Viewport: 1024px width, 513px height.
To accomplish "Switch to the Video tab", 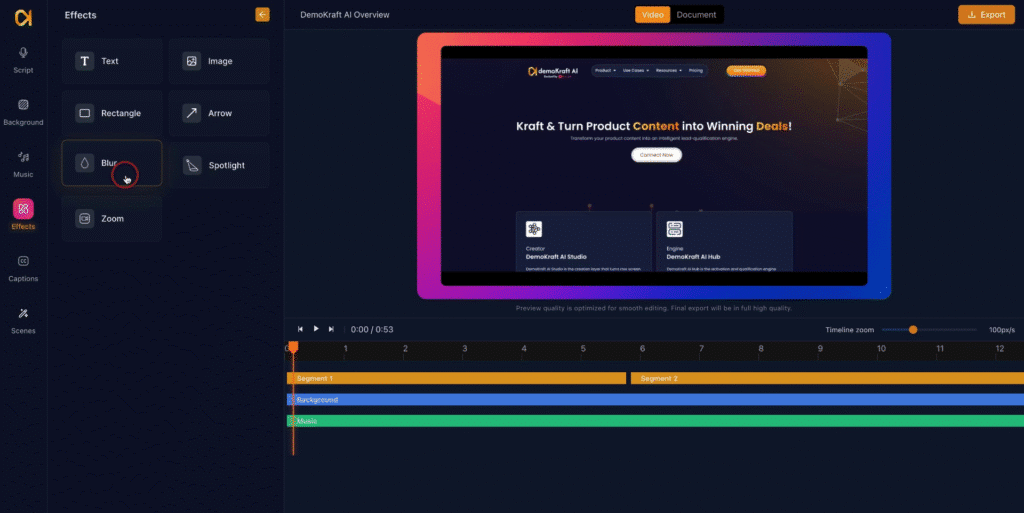I will click(653, 15).
